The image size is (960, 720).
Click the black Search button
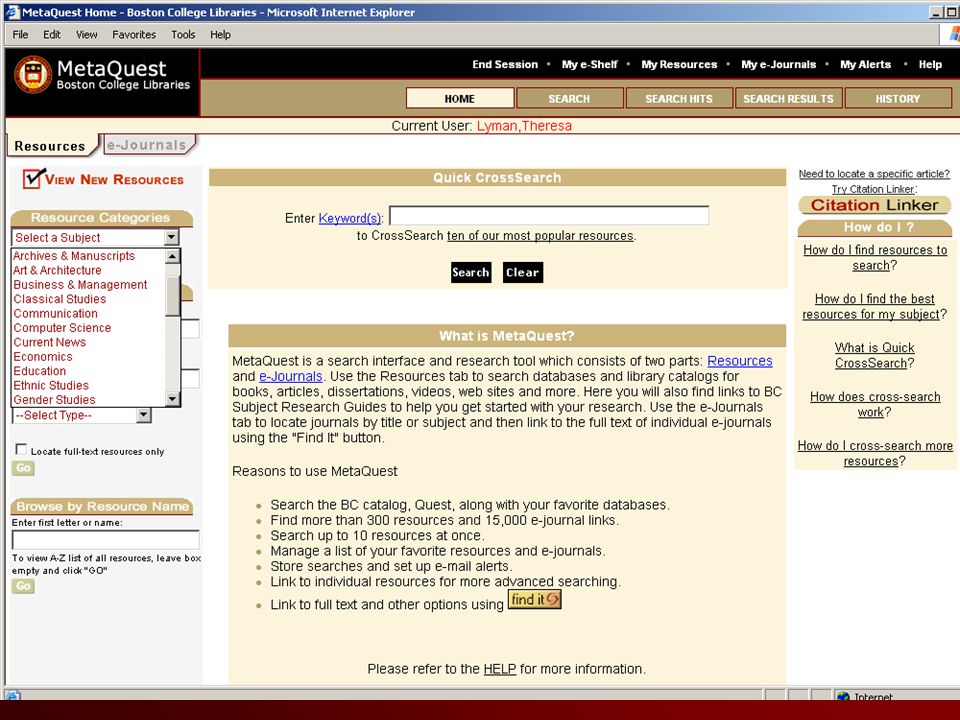[471, 272]
